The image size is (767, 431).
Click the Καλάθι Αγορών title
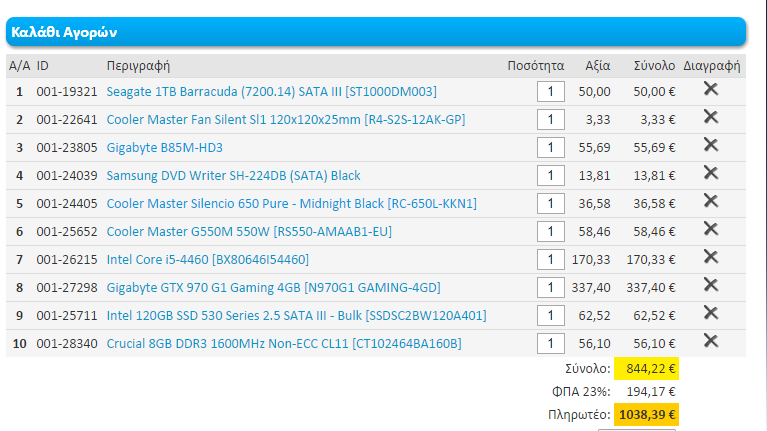click(x=64, y=32)
